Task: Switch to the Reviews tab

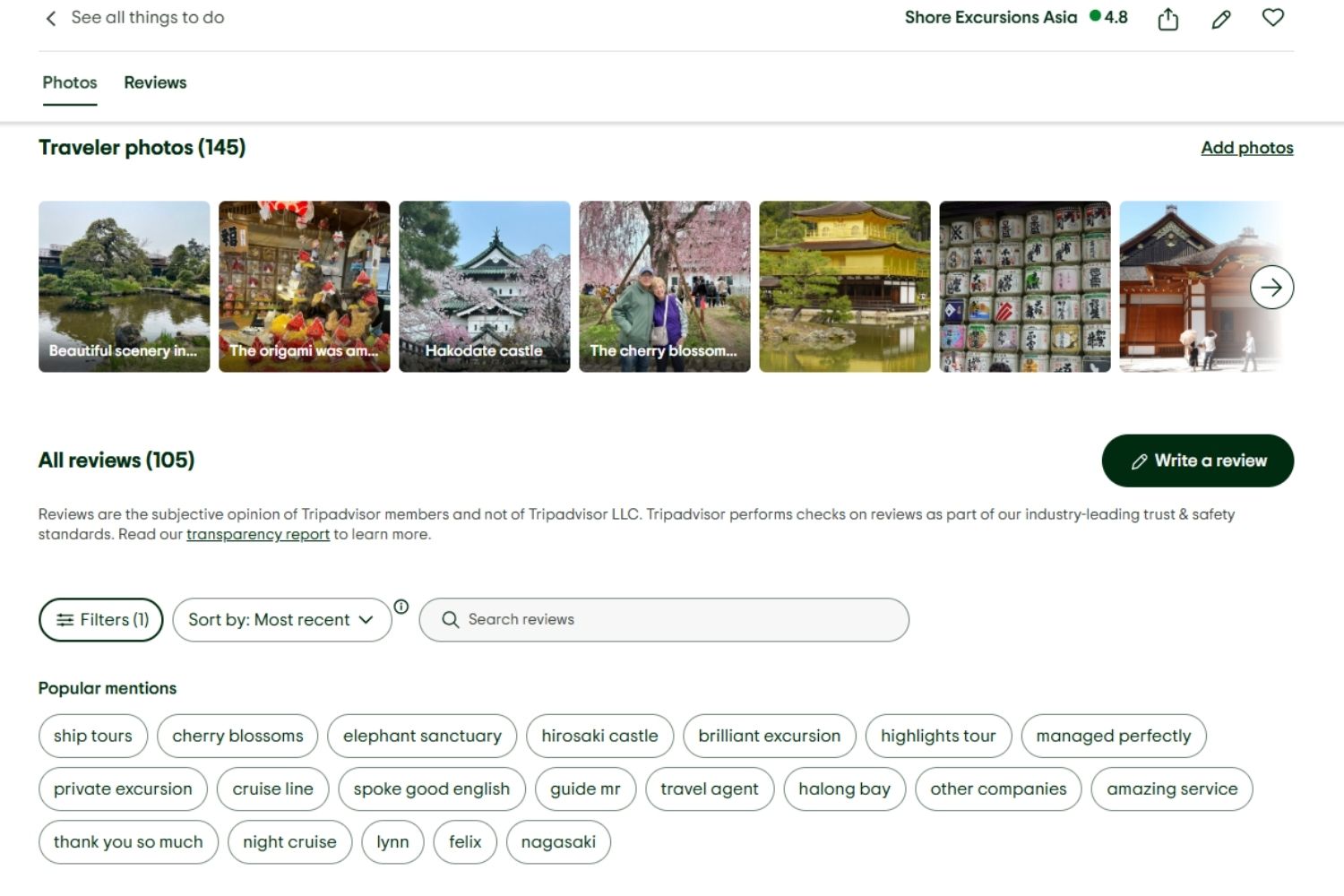Action: tap(154, 82)
